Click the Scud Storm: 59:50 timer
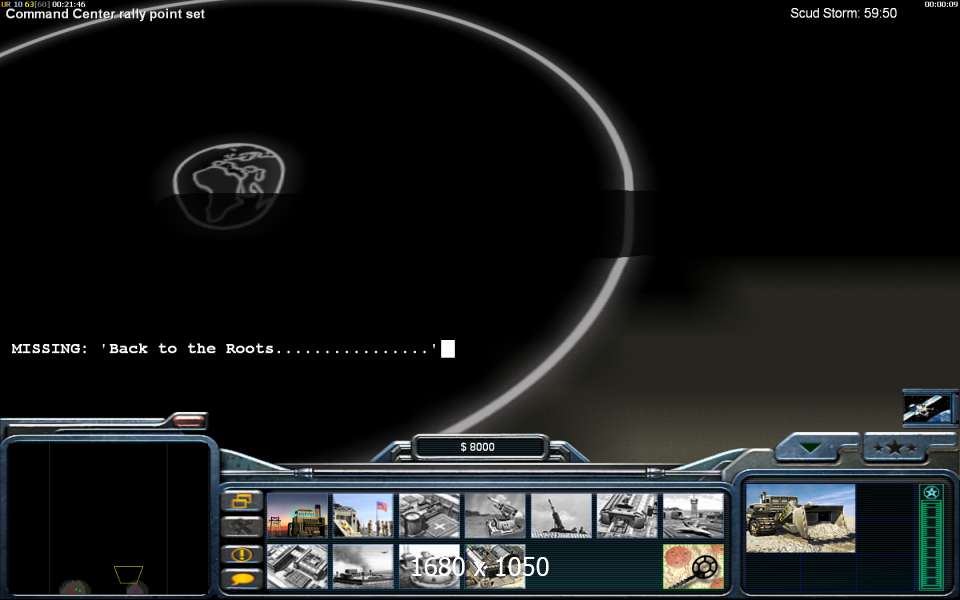This screenshot has height=600, width=960. 843,13
